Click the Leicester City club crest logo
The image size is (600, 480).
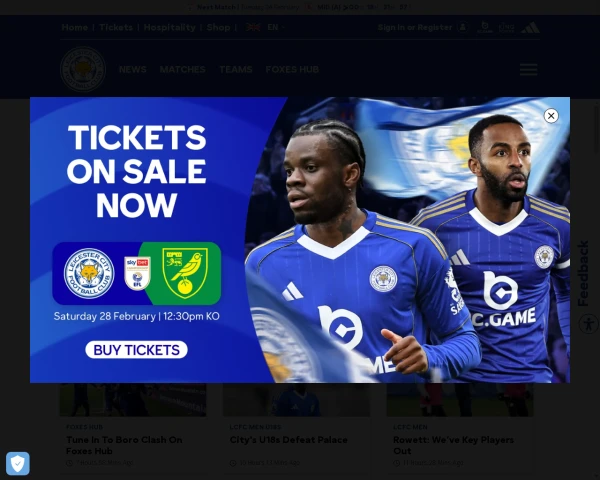point(83,69)
